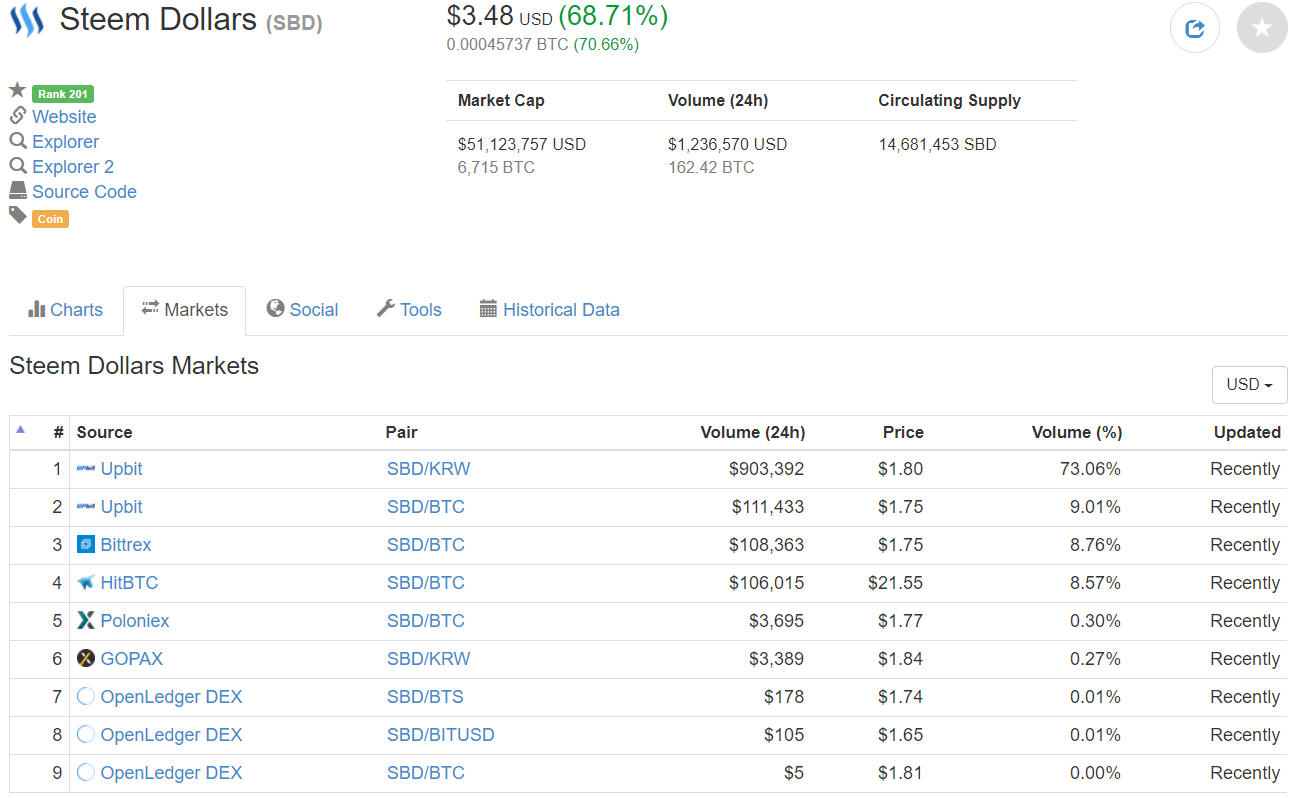Open the SBD/BTC pair on Bittrex
The height and width of the screenshot is (798, 1293).
pyautogui.click(x=426, y=545)
